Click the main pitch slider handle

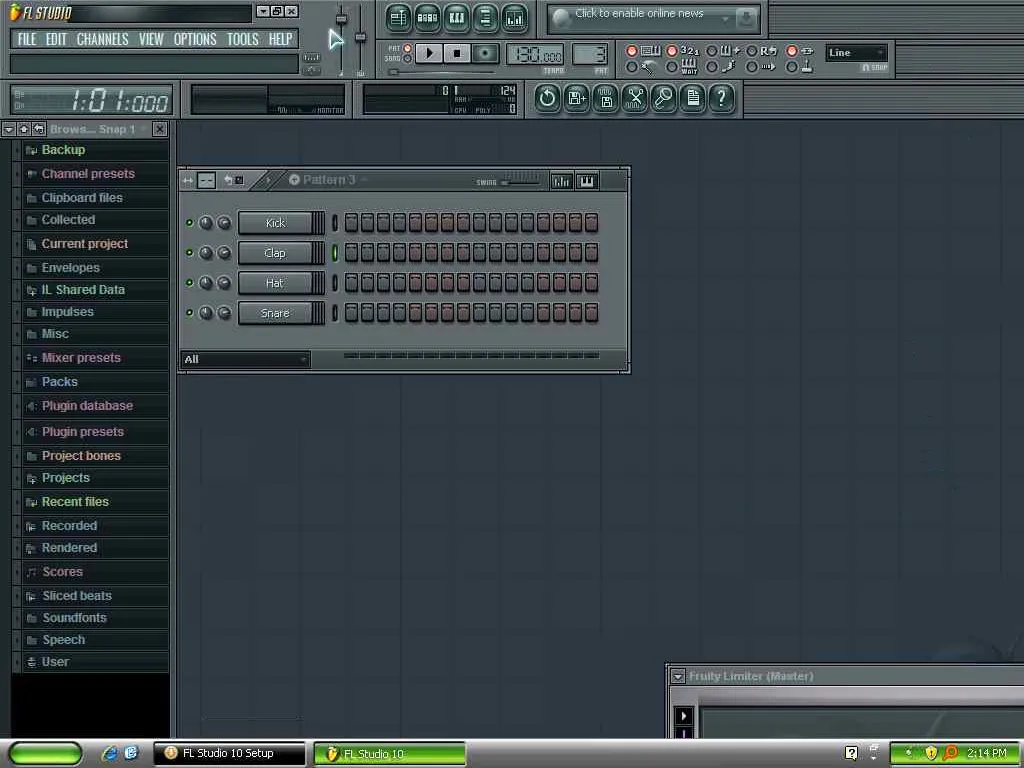pyautogui.click(x=360, y=38)
